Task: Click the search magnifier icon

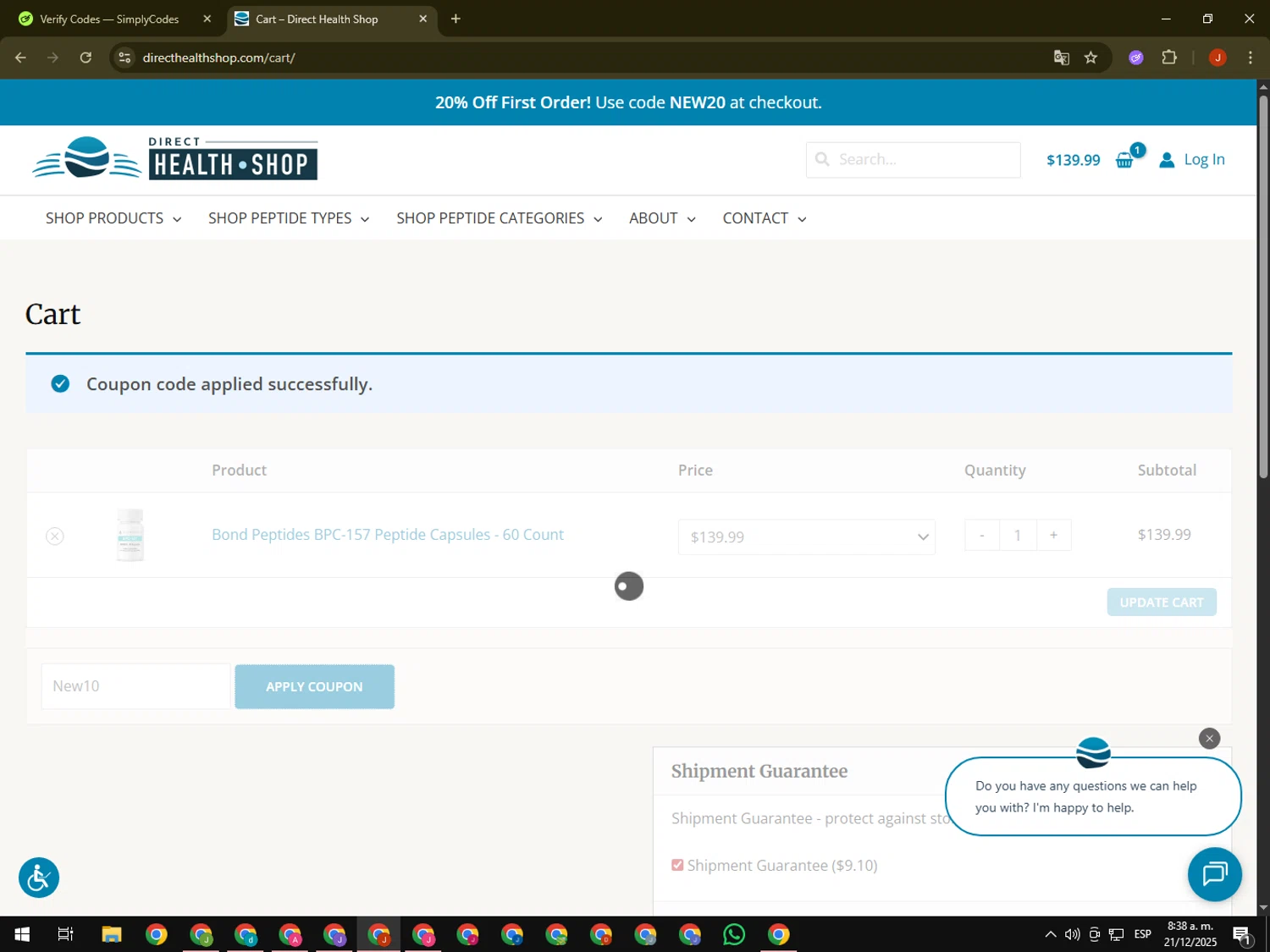Action: (x=822, y=159)
